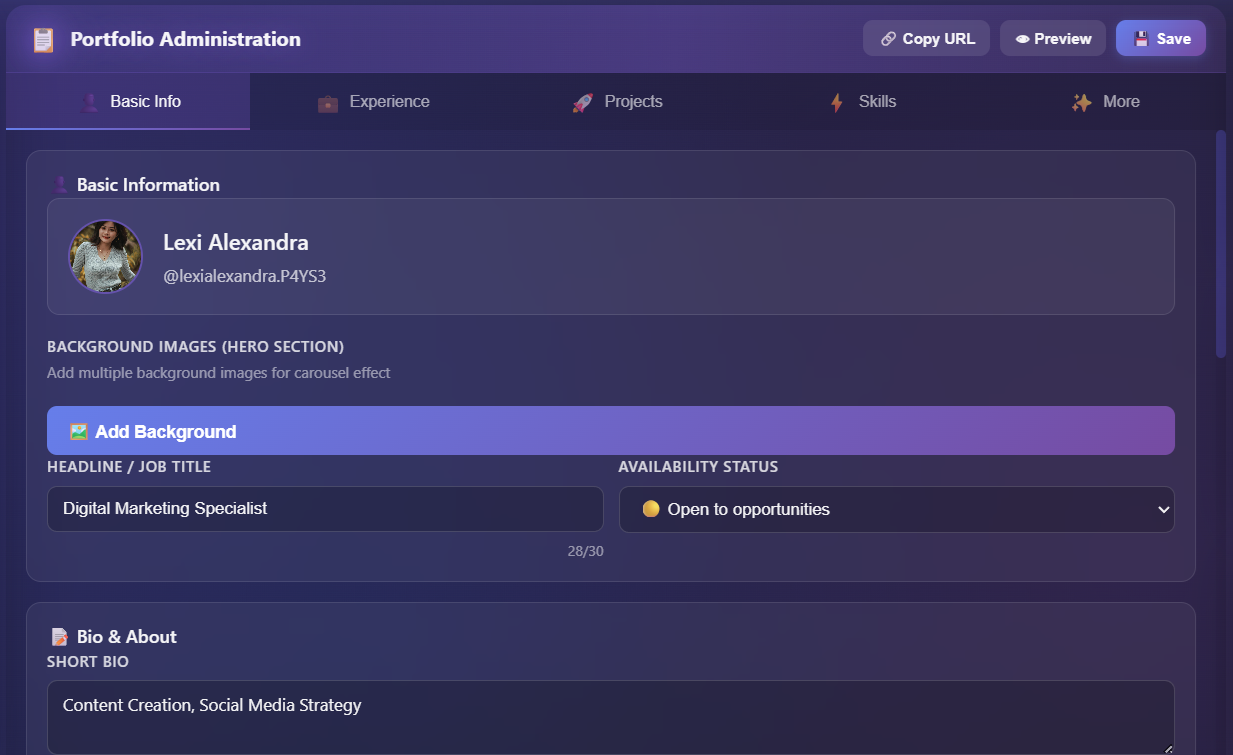Open the Availability Status dropdown
This screenshot has height=755, width=1233.
(x=897, y=509)
